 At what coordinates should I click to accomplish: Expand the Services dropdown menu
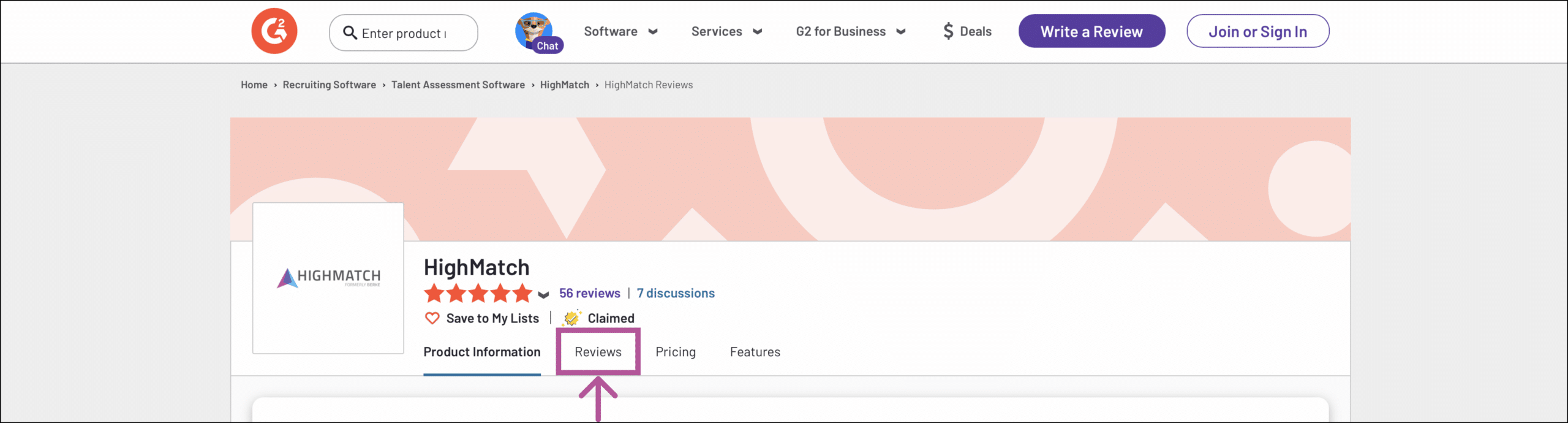tap(726, 31)
